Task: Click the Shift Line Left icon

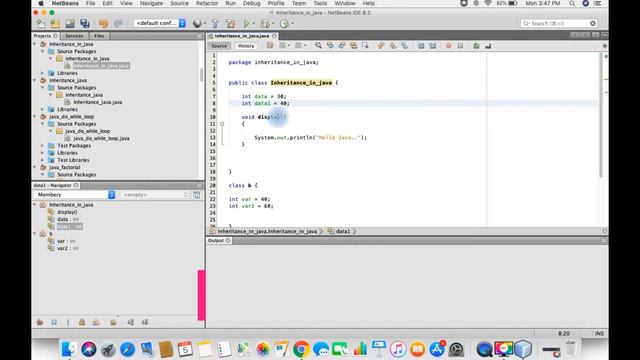Action: pos(421,46)
